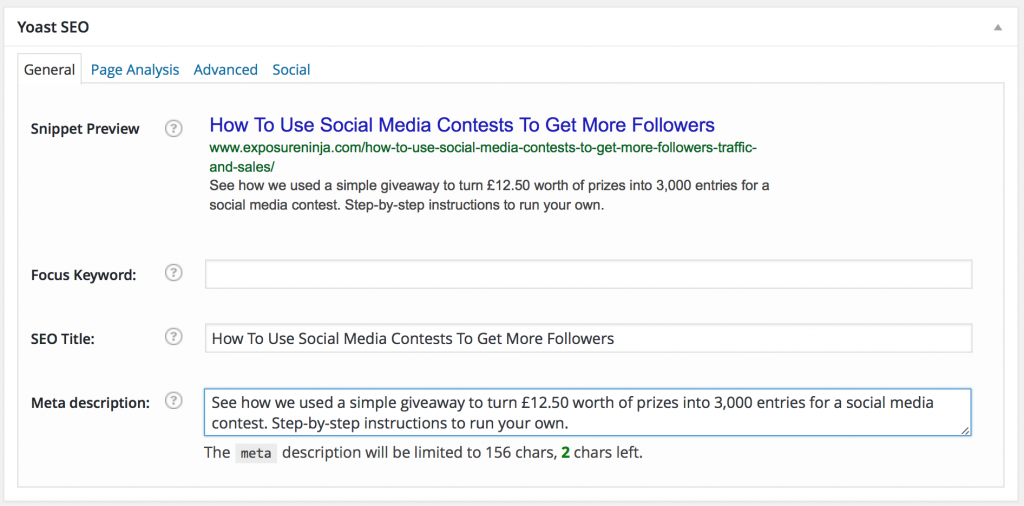
Task: Show help for SEO Title
Action: (174, 337)
